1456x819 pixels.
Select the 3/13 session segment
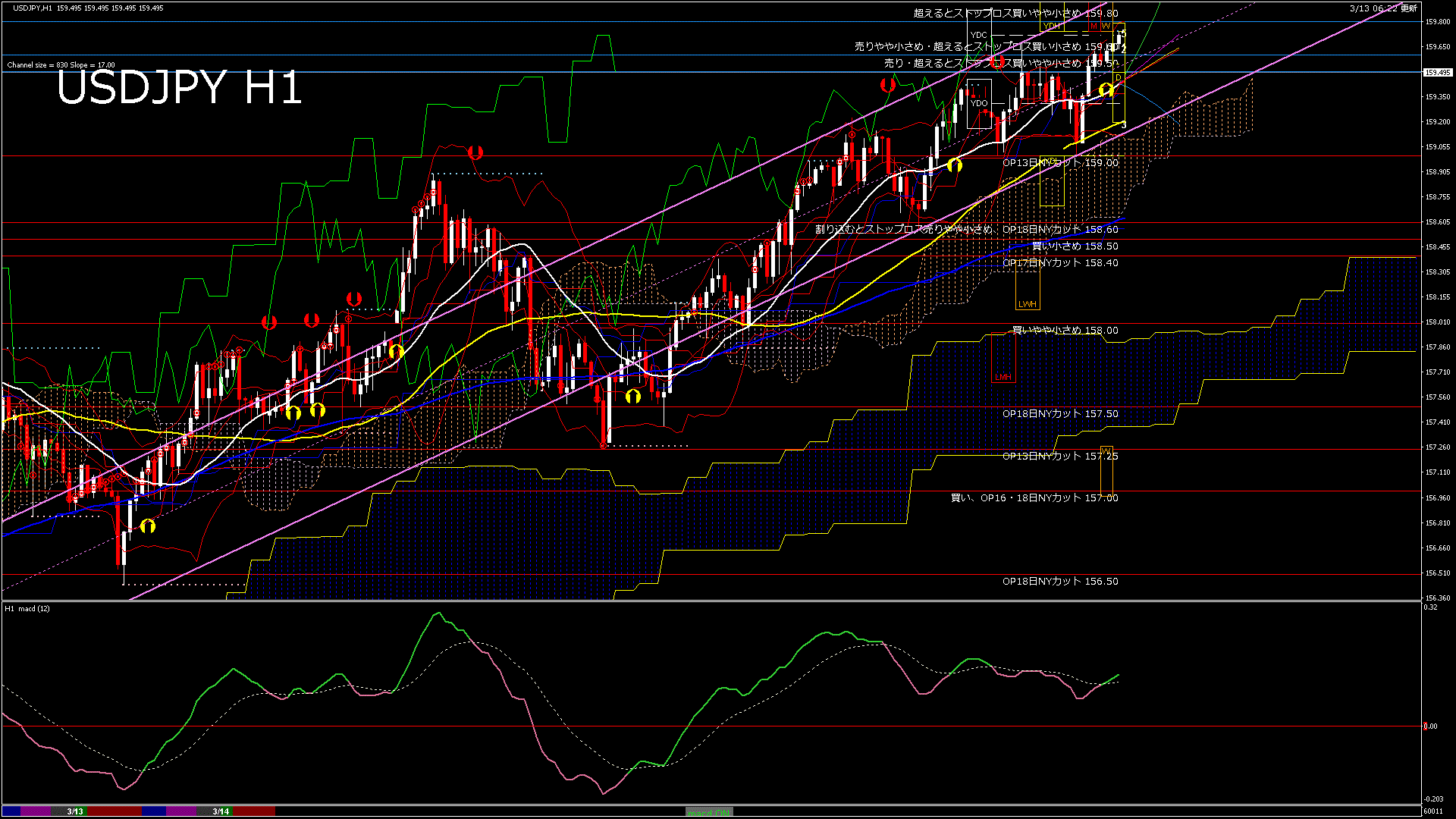pyautogui.click(x=74, y=811)
